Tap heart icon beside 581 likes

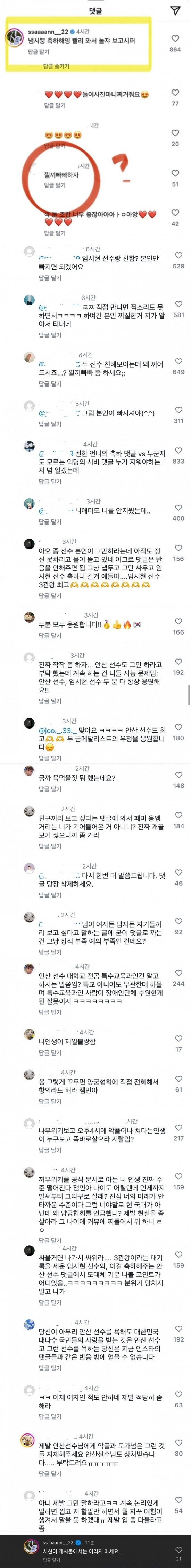[178, 304]
